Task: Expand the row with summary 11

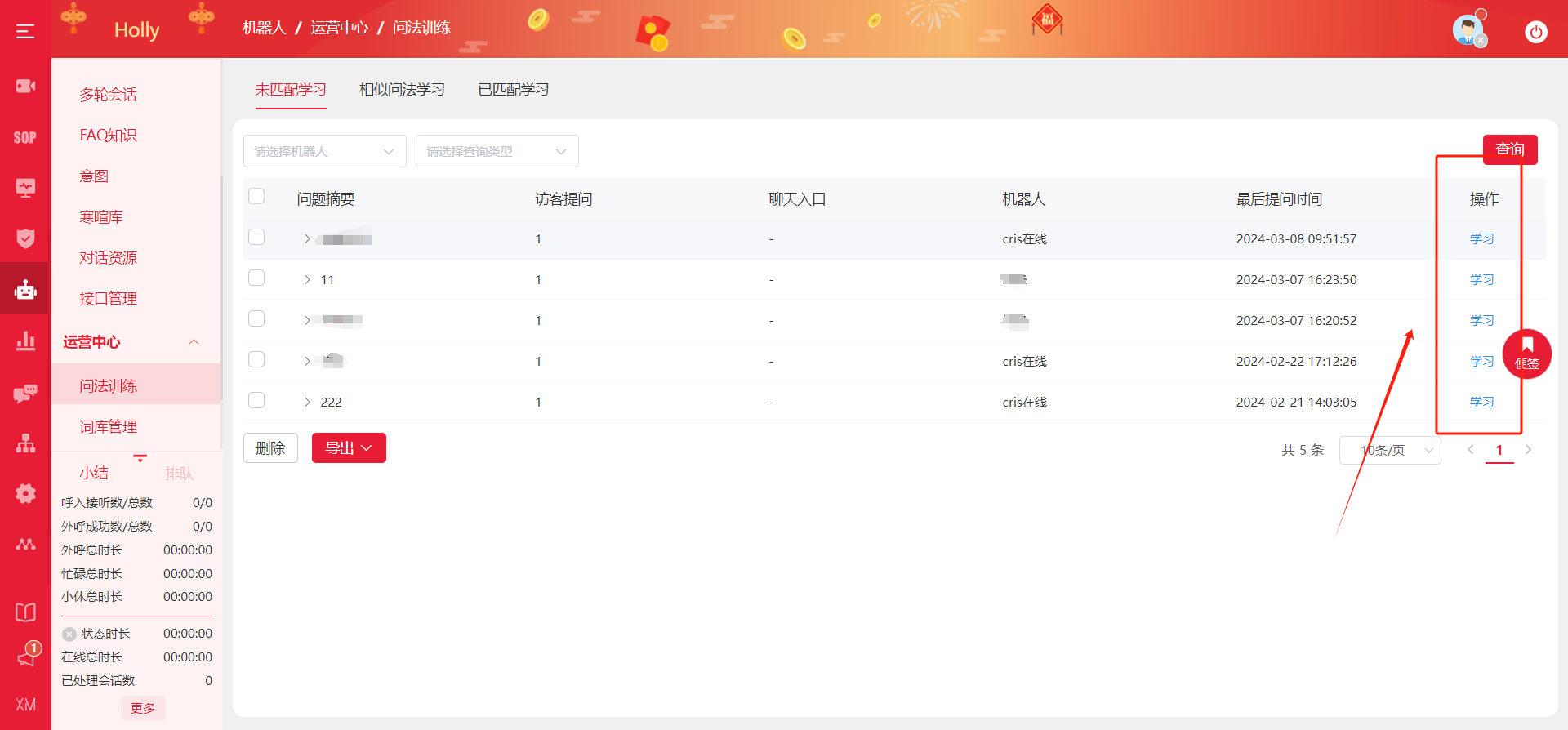Action: (307, 280)
